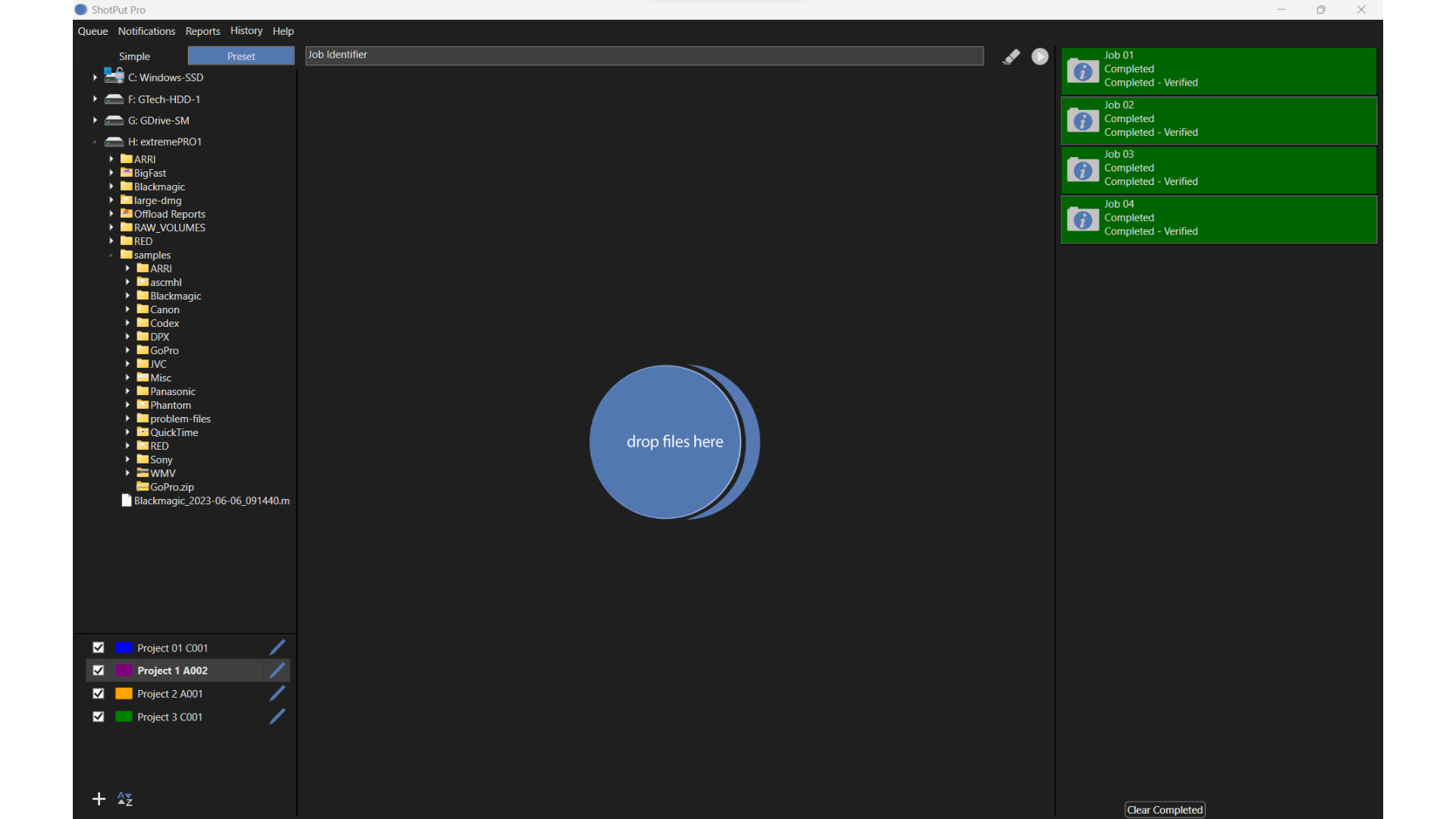Switch to the Preset tab
Image resolution: width=1456 pixels, height=819 pixels.
(x=240, y=55)
